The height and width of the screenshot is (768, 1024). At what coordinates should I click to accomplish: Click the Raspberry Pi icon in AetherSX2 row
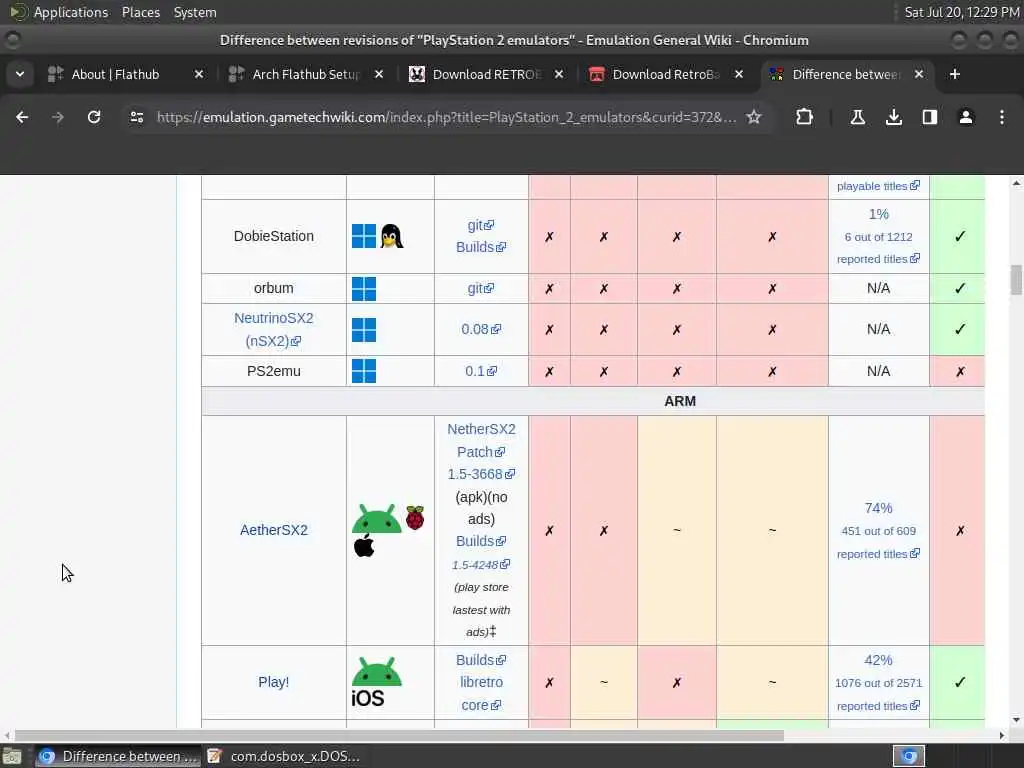point(415,517)
